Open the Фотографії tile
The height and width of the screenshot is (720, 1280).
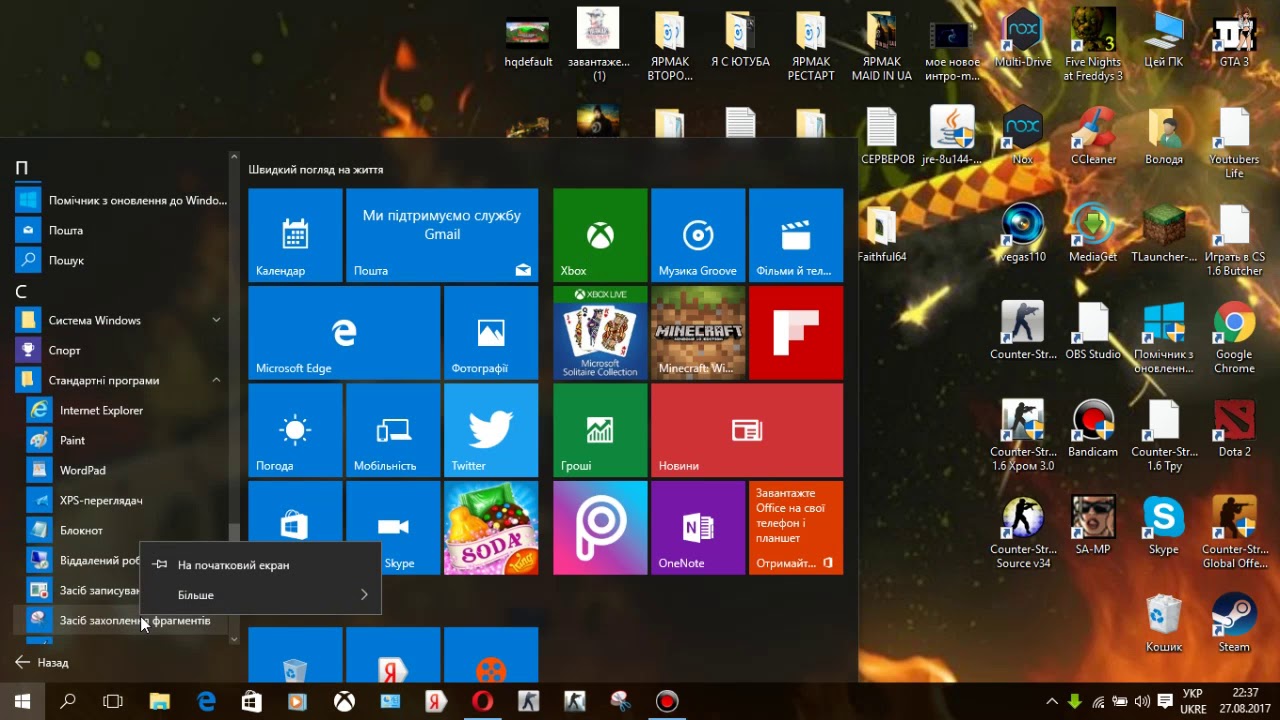491,333
